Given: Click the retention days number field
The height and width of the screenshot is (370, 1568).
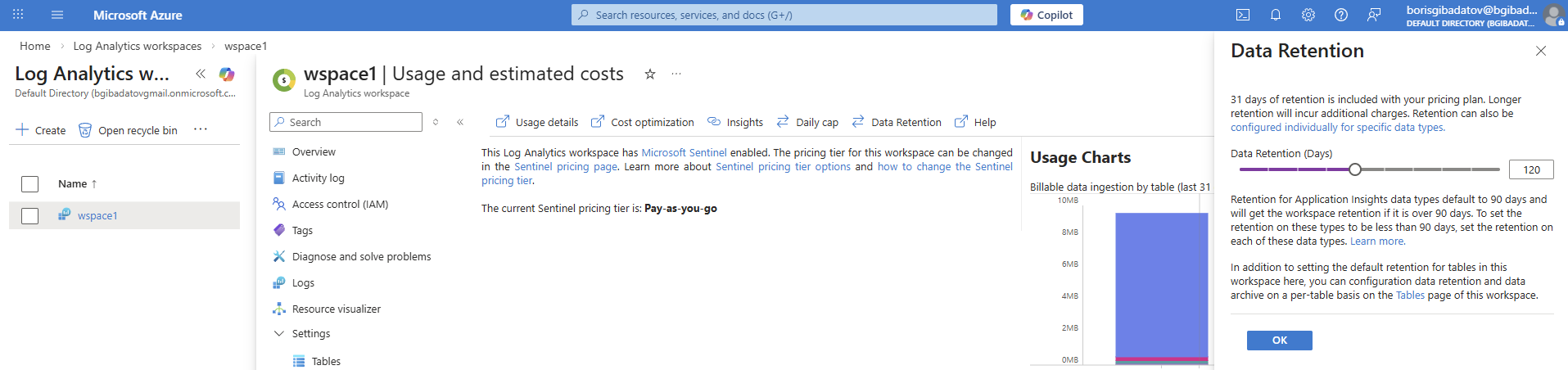Looking at the screenshot, I should tap(1530, 169).
